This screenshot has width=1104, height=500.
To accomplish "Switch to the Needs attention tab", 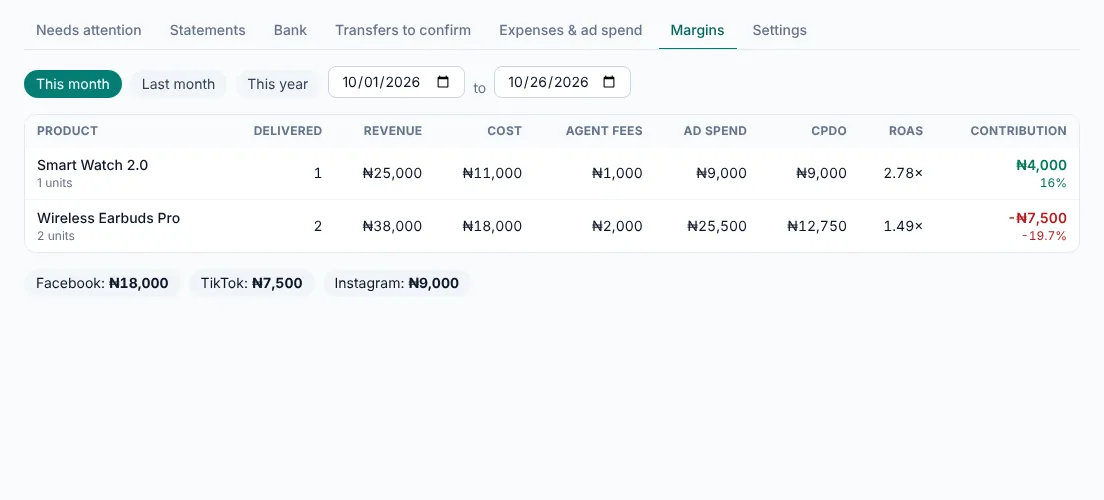I will click(89, 30).
